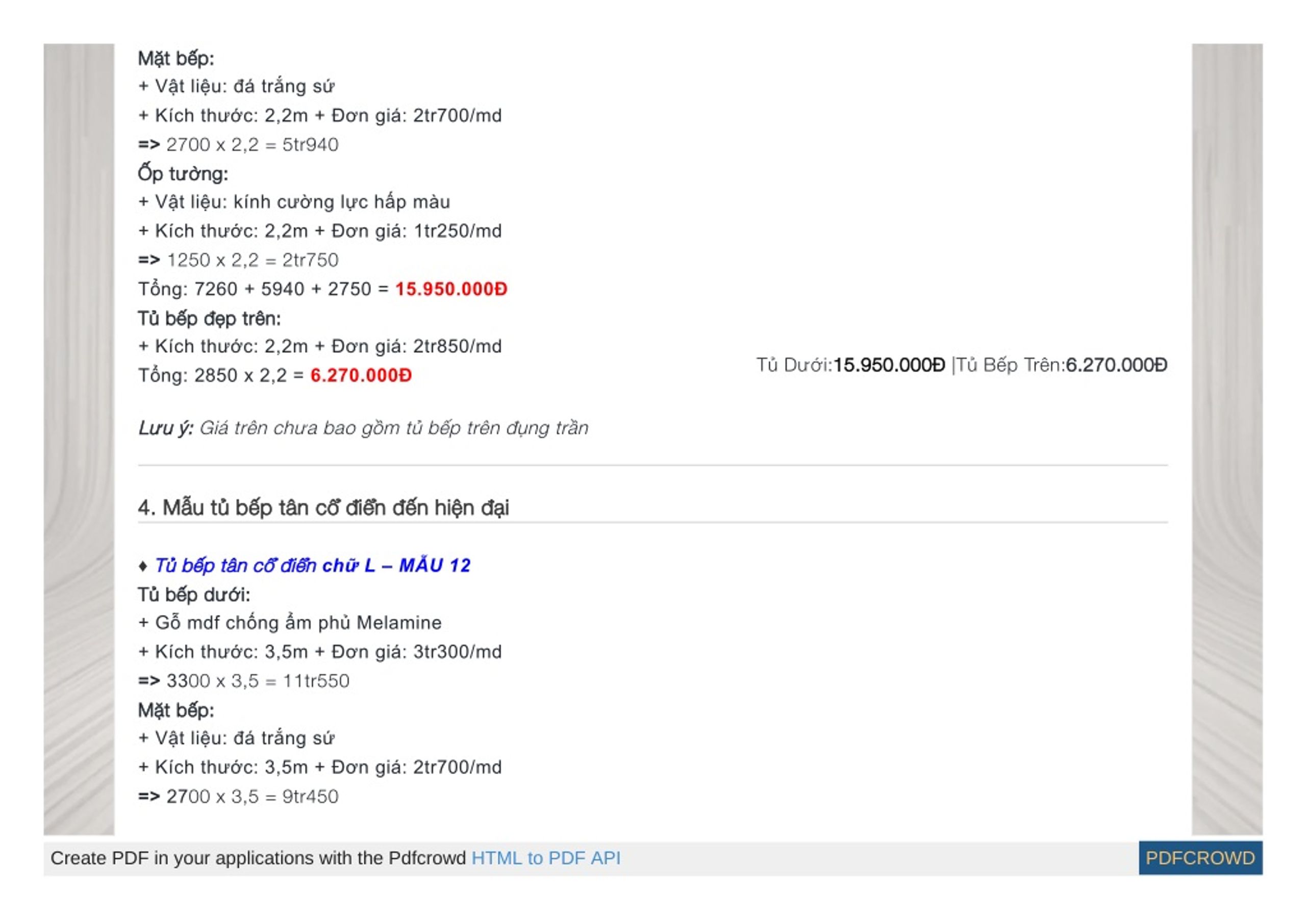Click the Tủ bếp dưới heading
The width and height of the screenshot is (1306, 924).
tap(194, 595)
